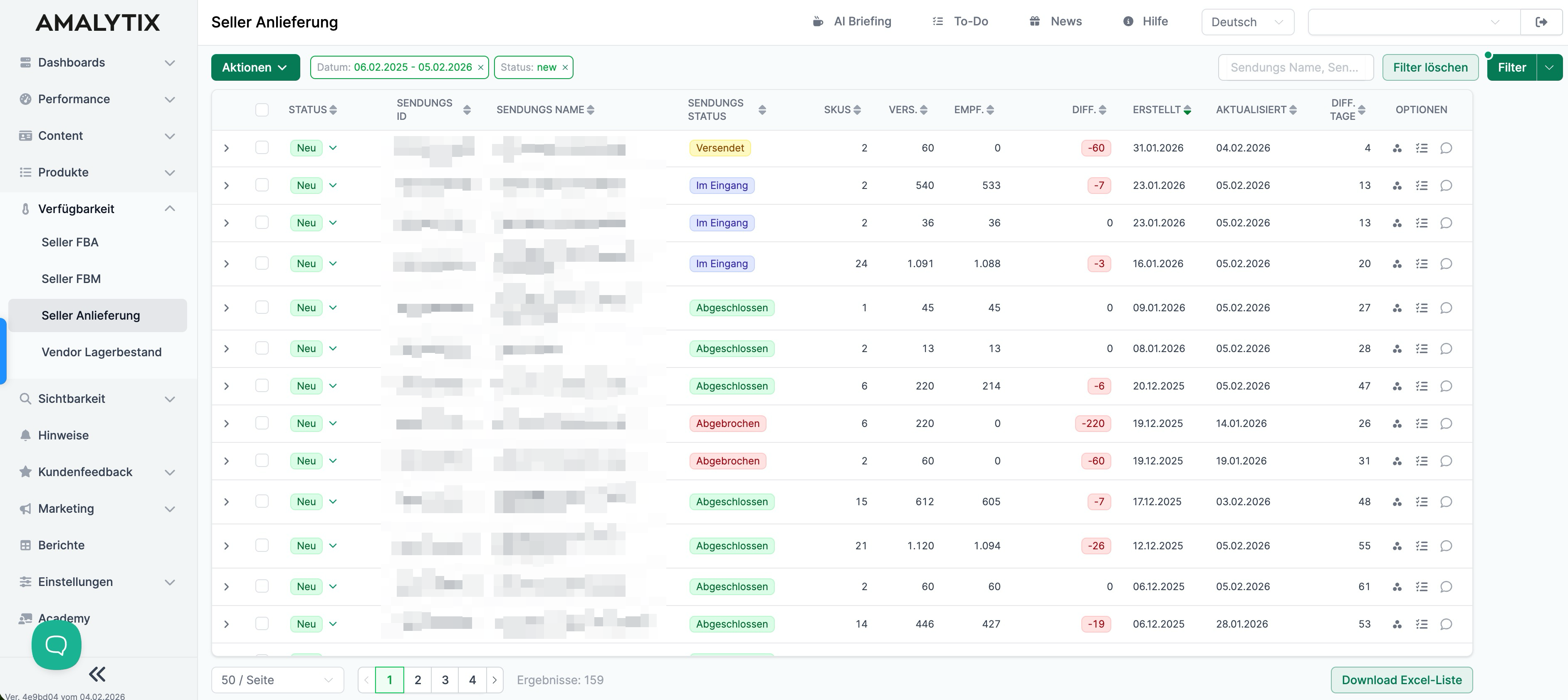The image size is (1568, 700).
Task: Toggle the select-all checkbox in the table header
Action: pos(262,109)
